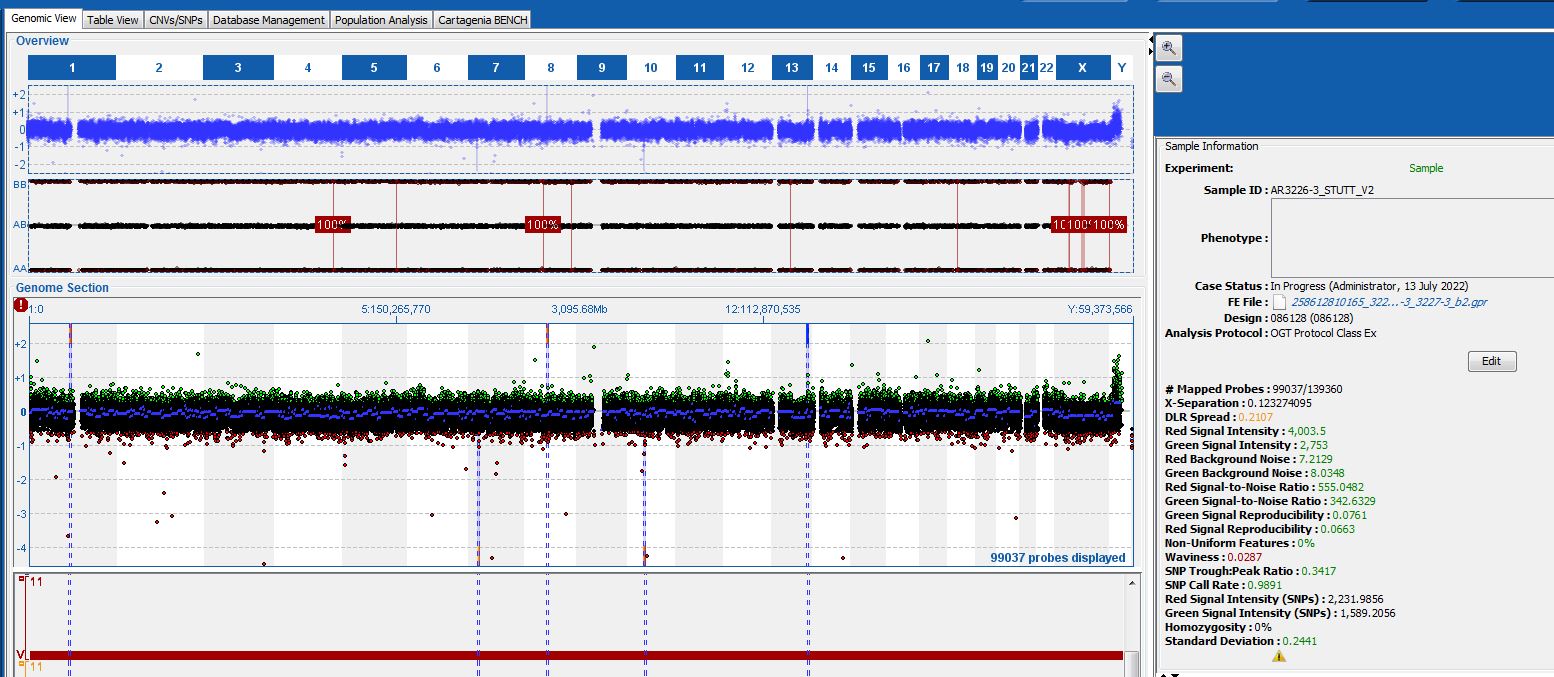Image resolution: width=1554 pixels, height=677 pixels.
Task: Click the Sample ID value AR3226-3_STUTT_V2
Action: 1322,190
